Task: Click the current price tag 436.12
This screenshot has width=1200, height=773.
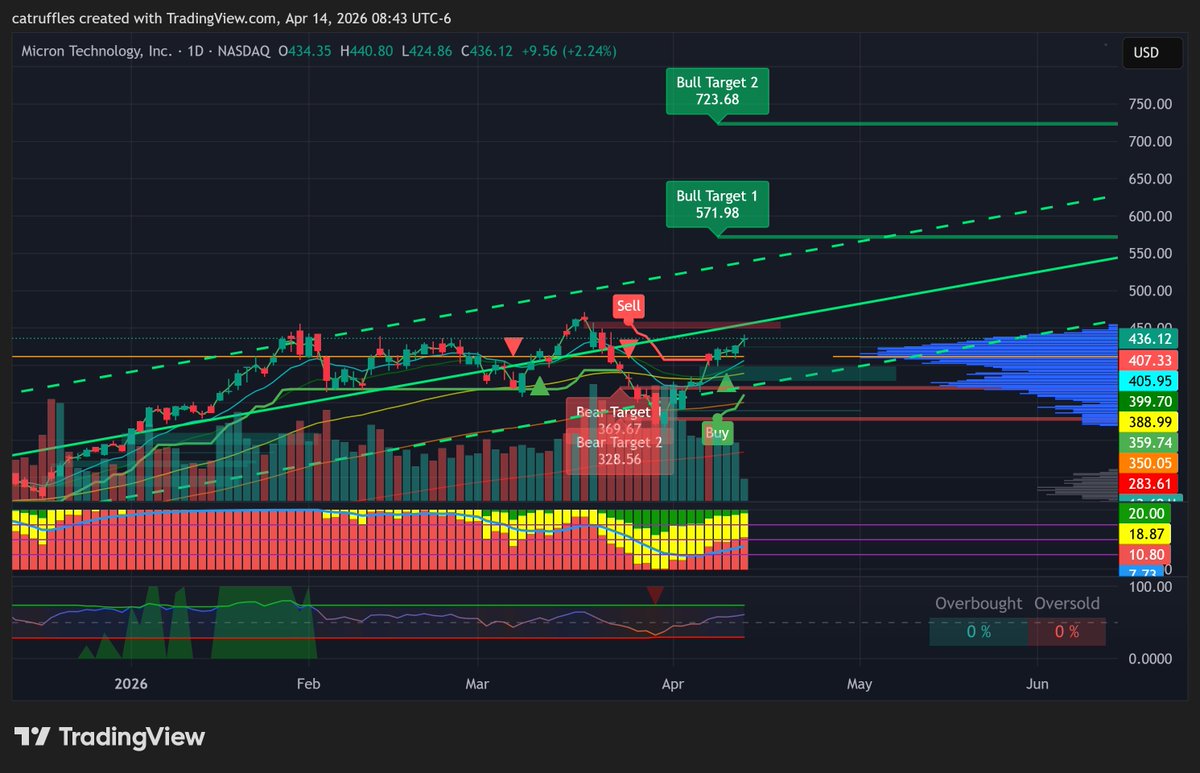Action: 1147,339
